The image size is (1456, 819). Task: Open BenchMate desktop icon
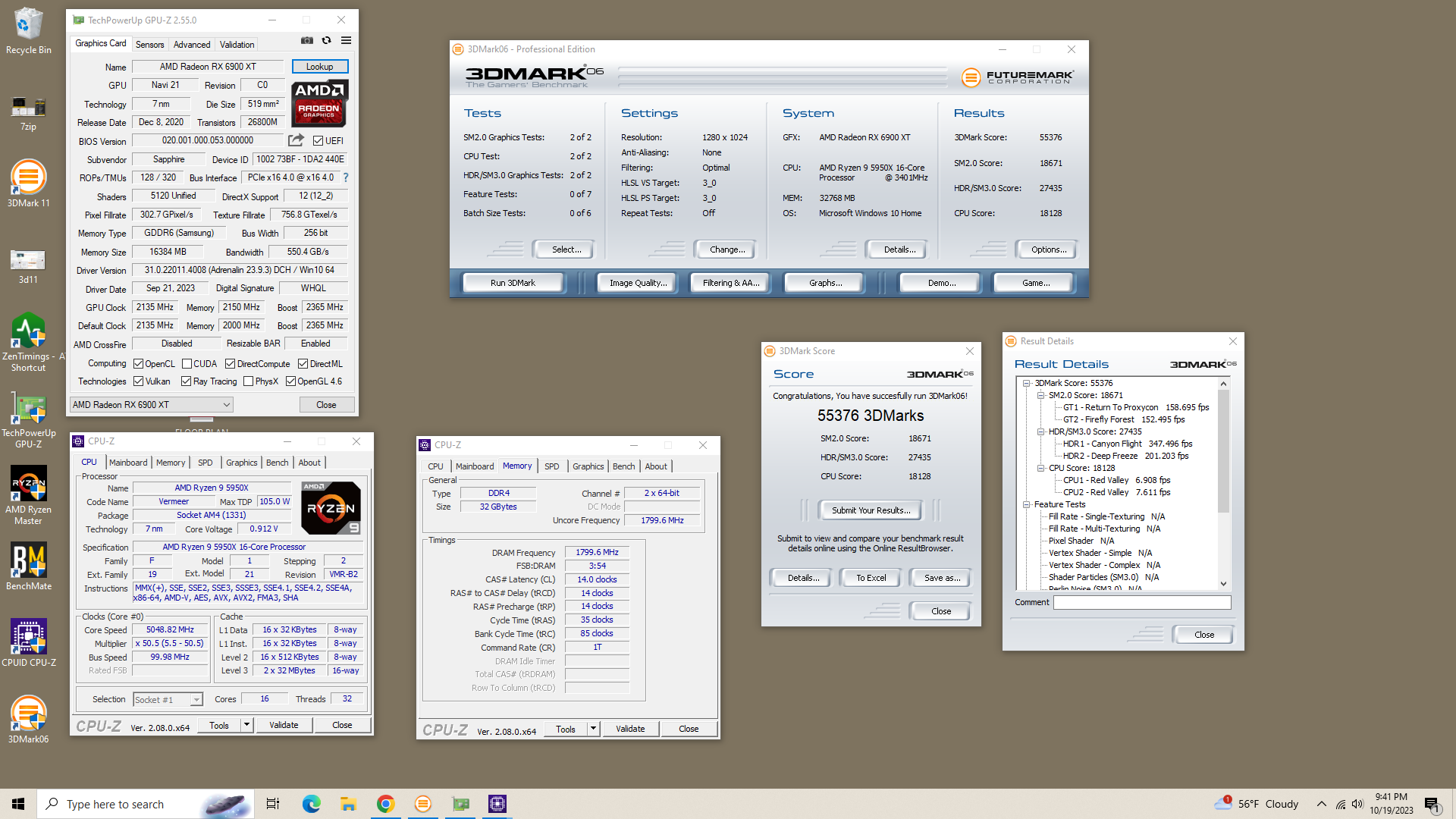[28, 566]
